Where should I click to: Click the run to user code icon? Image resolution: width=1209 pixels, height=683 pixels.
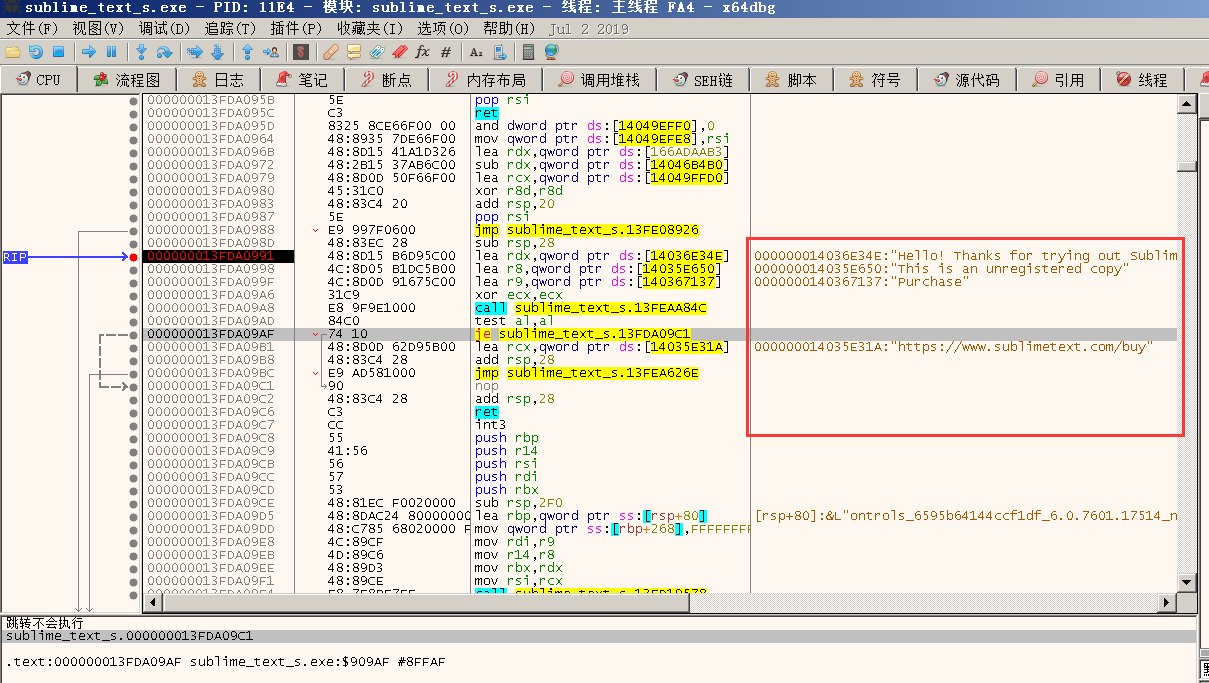tap(271, 51)
